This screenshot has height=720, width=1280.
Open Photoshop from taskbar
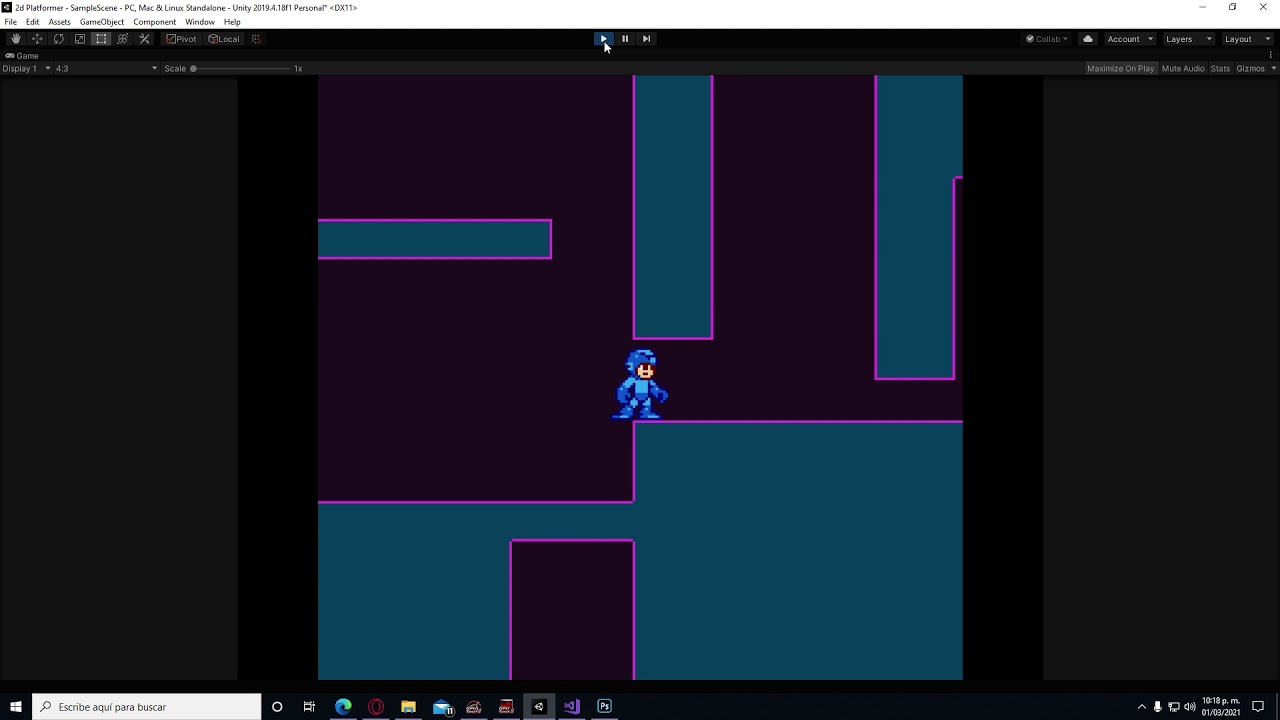click(x=604, y=707)
